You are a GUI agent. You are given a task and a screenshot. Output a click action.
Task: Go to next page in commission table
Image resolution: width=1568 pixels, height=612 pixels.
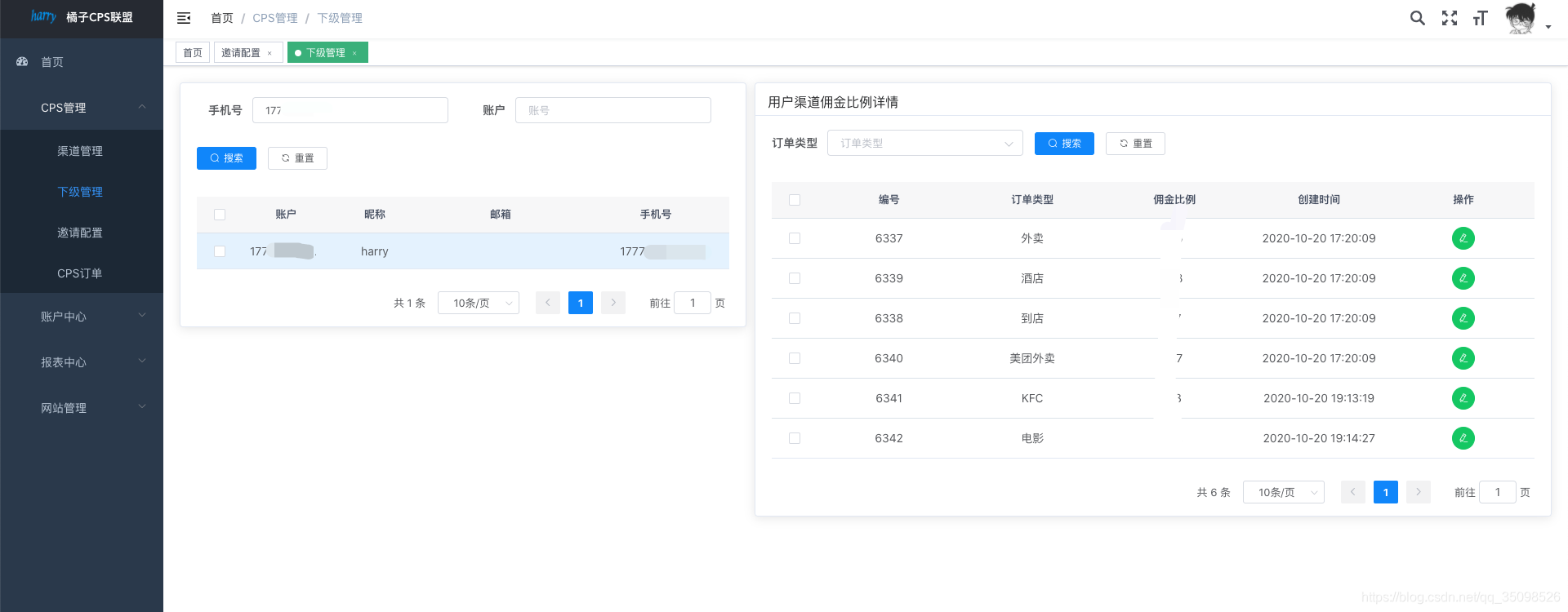[x=1419, y=492]
